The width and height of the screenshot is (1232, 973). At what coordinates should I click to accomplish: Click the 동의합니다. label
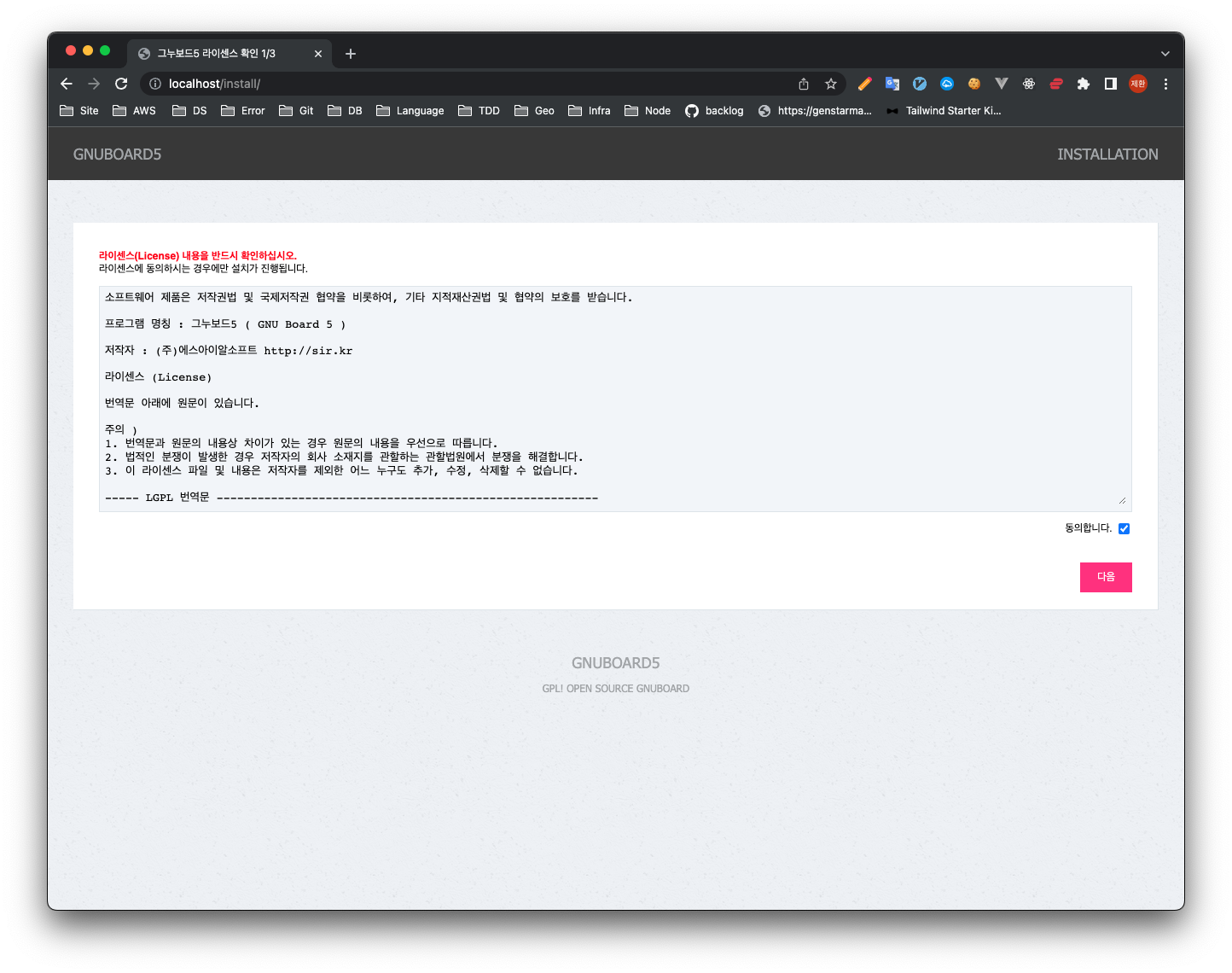[1089, 528]
